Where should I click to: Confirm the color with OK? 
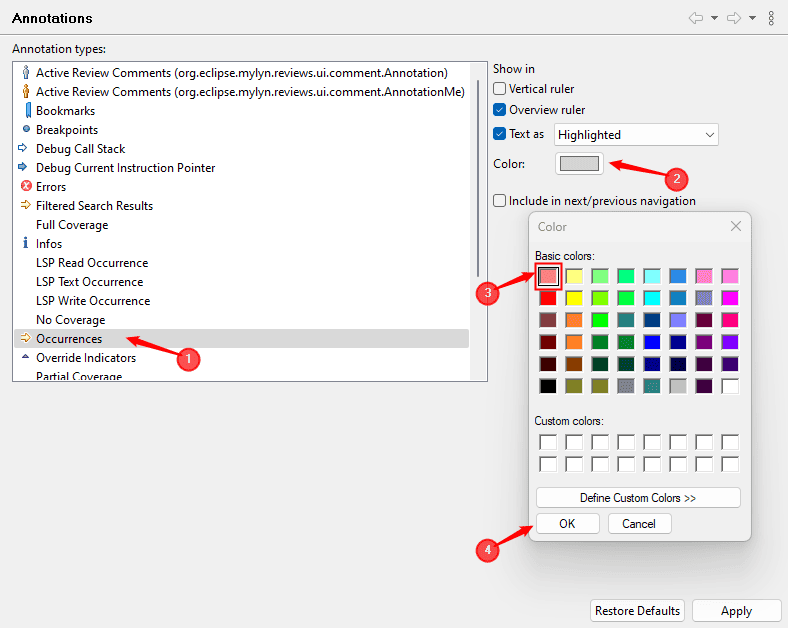[x=568, y=524]
